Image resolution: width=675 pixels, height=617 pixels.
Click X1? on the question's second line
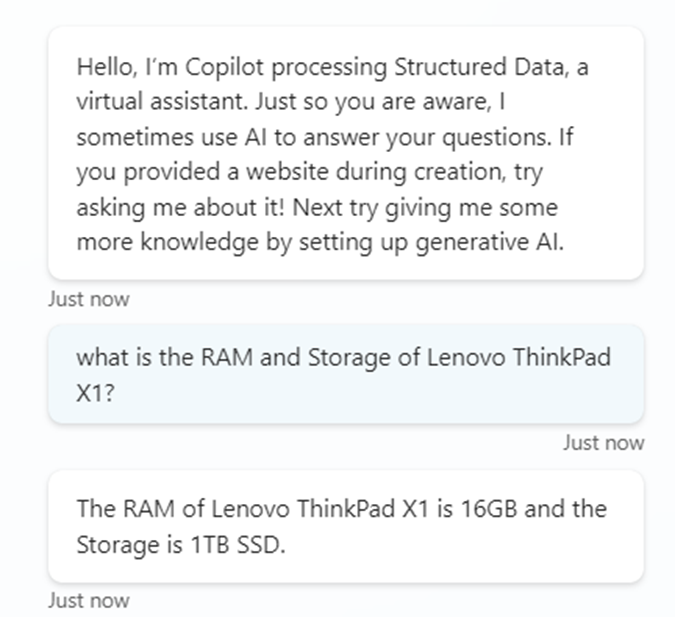click(95, 393)
